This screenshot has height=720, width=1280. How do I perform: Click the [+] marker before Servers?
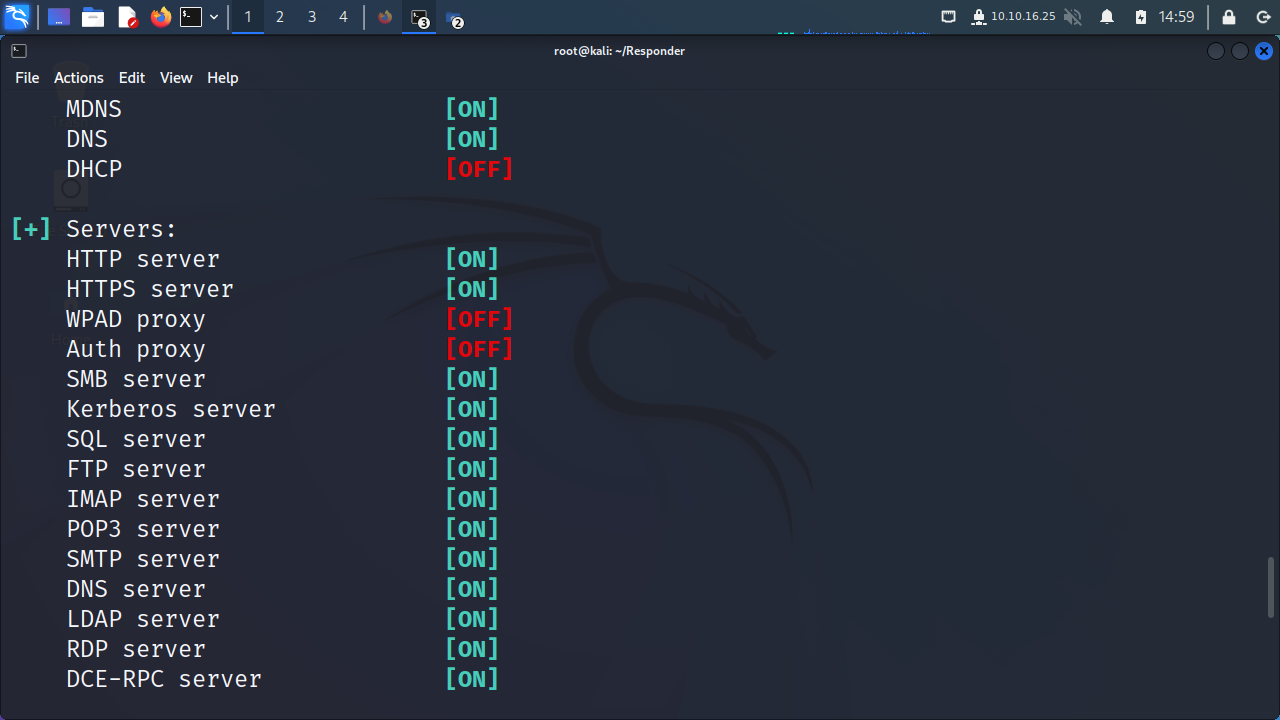coord(31,229)
